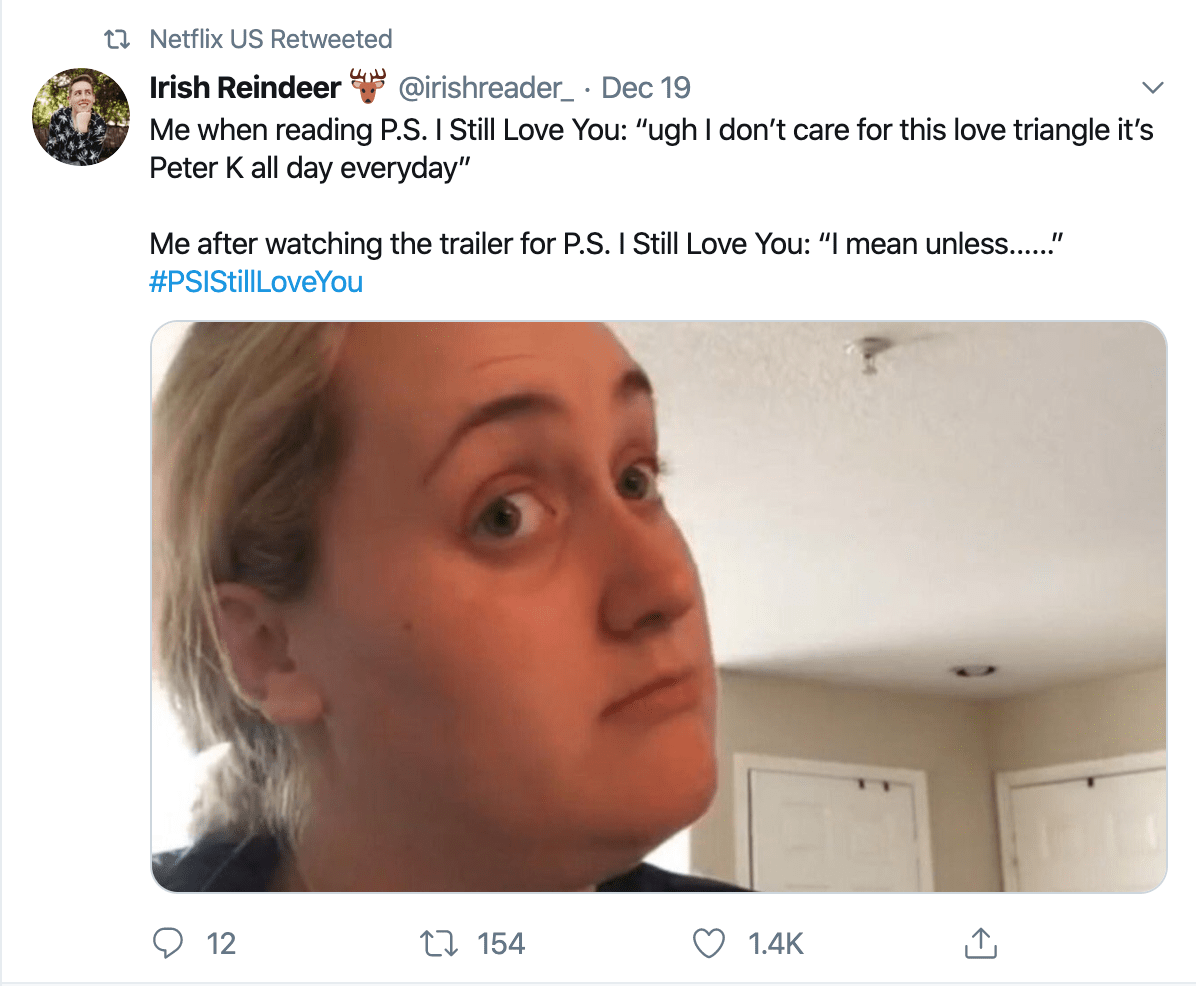Click the Dec 19 timestamp
This screenshot has width=1196, height=986.
[x=646, y=88]
